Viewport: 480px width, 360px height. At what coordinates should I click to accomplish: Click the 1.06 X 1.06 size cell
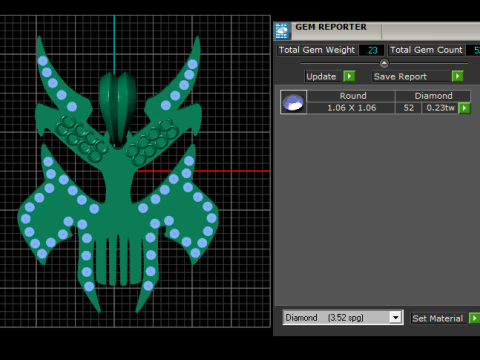(x=351, y=108)
